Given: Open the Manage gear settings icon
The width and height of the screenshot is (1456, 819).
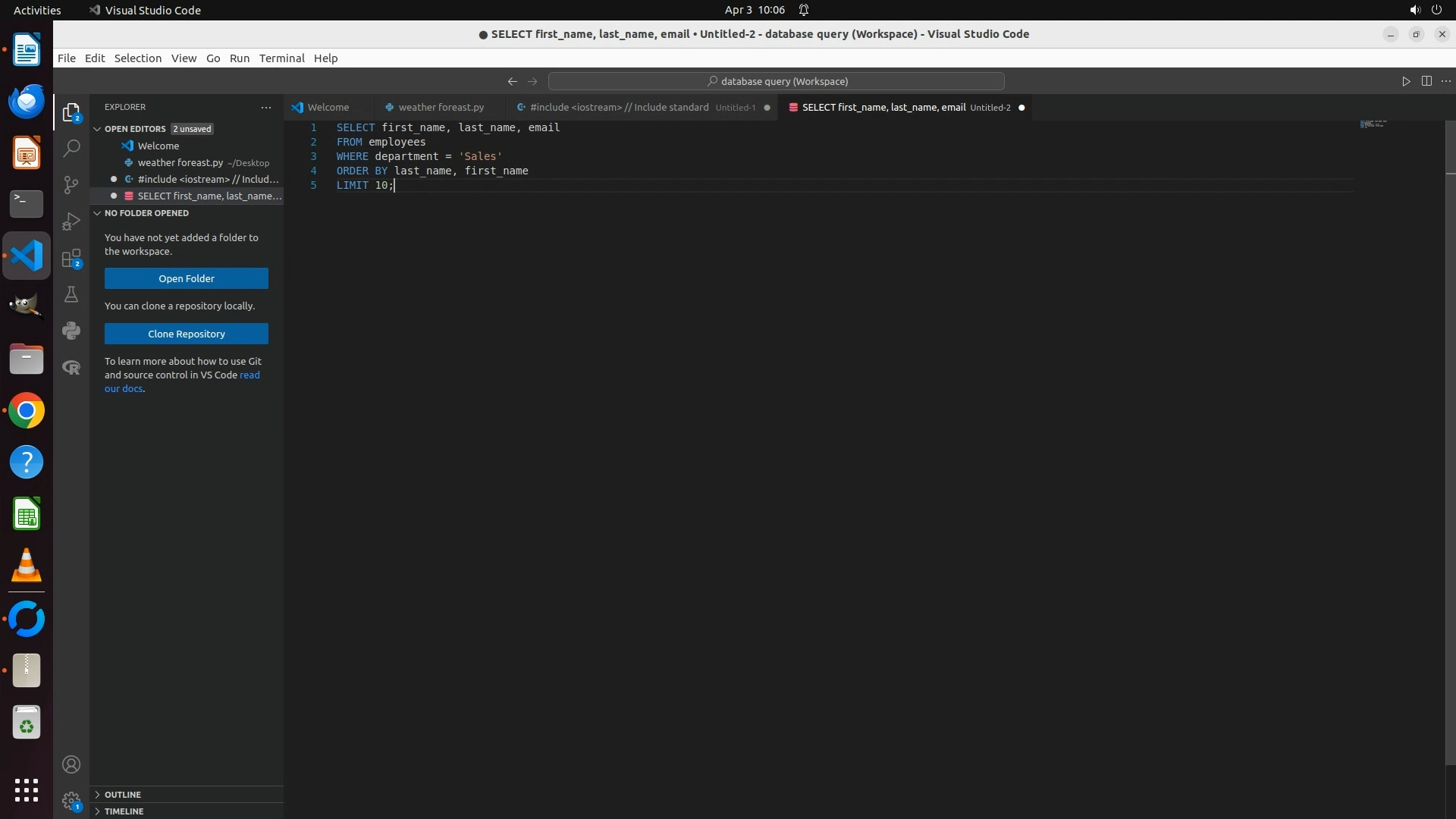Looking at the screenshot, I should [71, 801].
